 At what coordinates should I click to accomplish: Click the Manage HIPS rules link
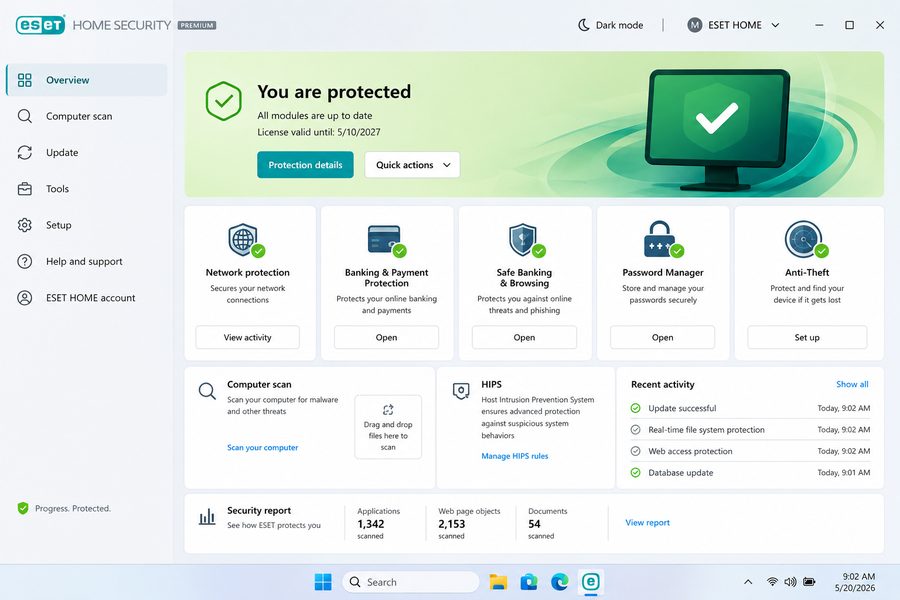click(x=514, y=456)
